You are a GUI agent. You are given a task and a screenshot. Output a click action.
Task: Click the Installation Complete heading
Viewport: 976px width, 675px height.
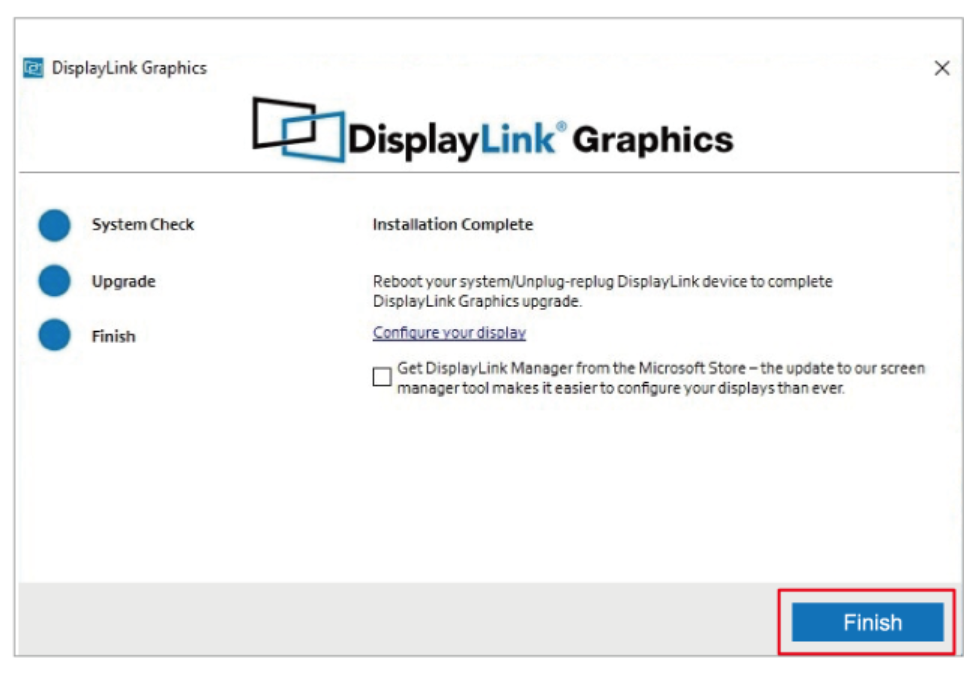click(x=453, y=225)
